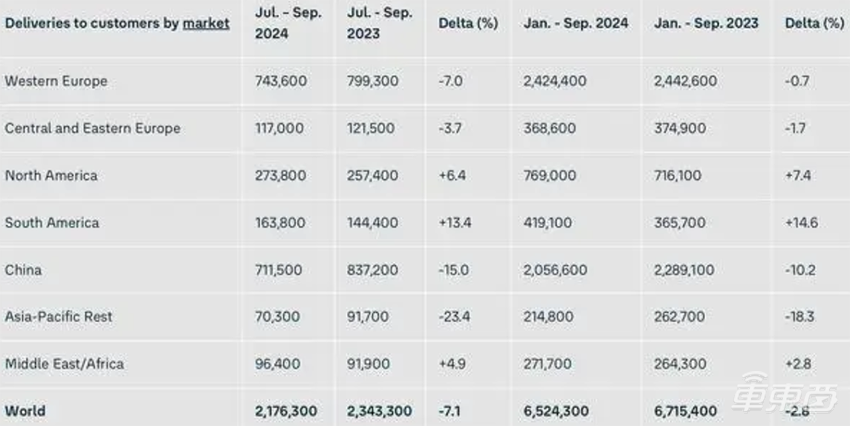850x426 pixels.
Task: Click the China quarterly delta -15.0 cell
Action: [x=455, y=269]
